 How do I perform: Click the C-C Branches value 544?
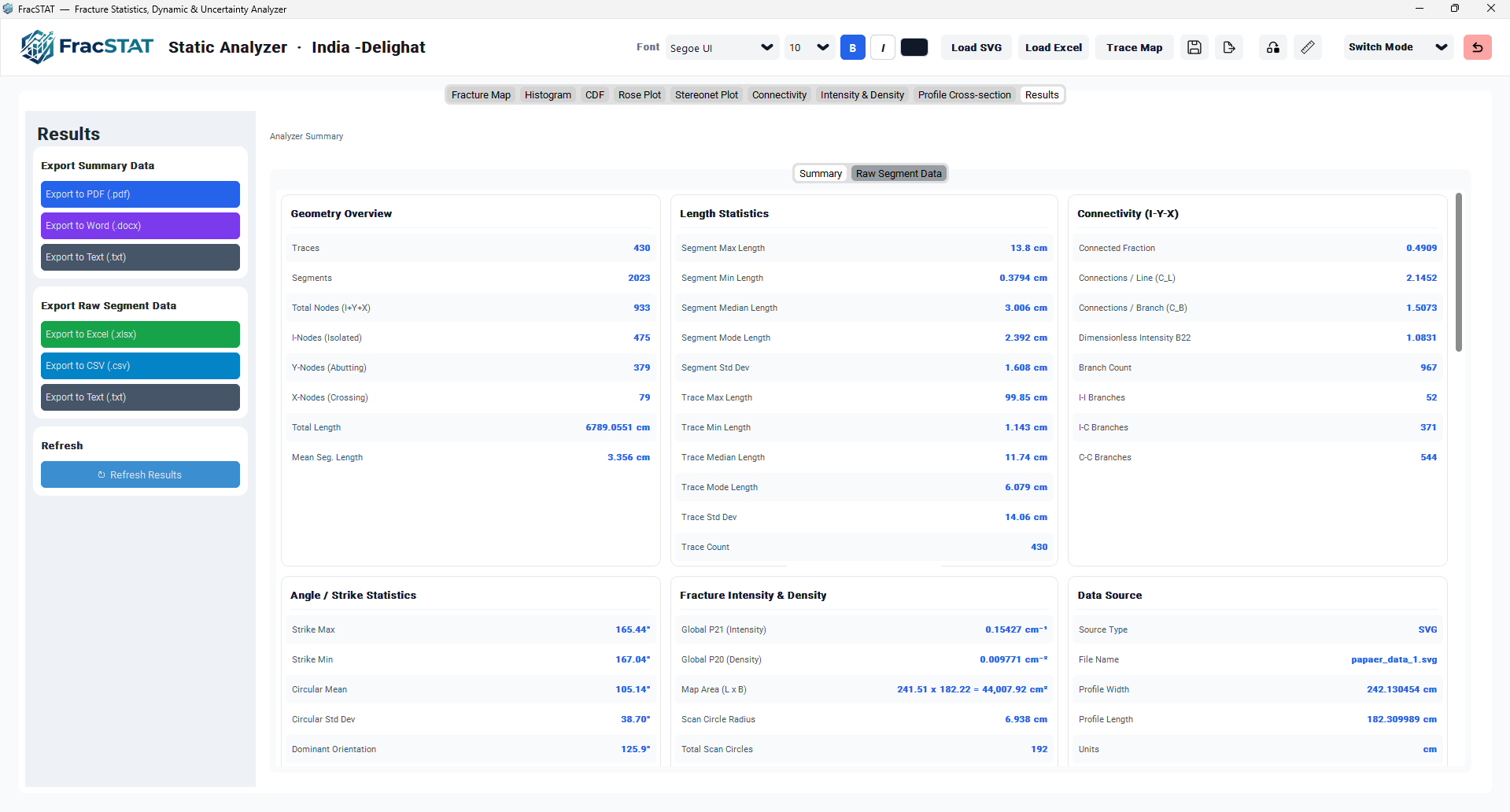[1428, 457]
